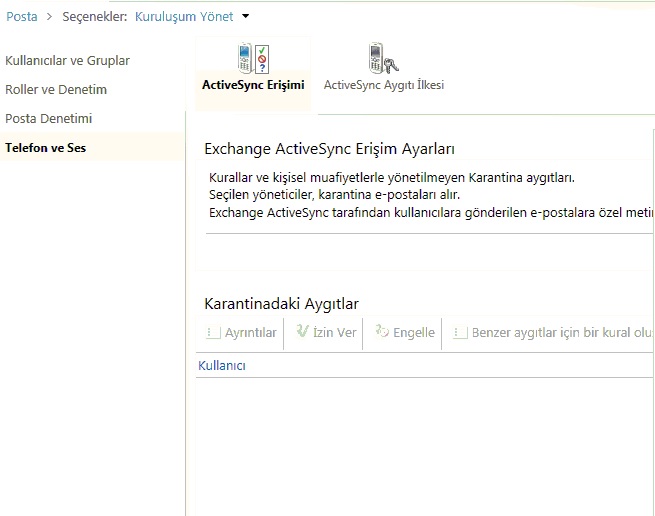Click text starting 'Exchange ActiveSync tarafından'
Image resolution: width=655 pixels, height=516 pixels.
tap(431, 213)
